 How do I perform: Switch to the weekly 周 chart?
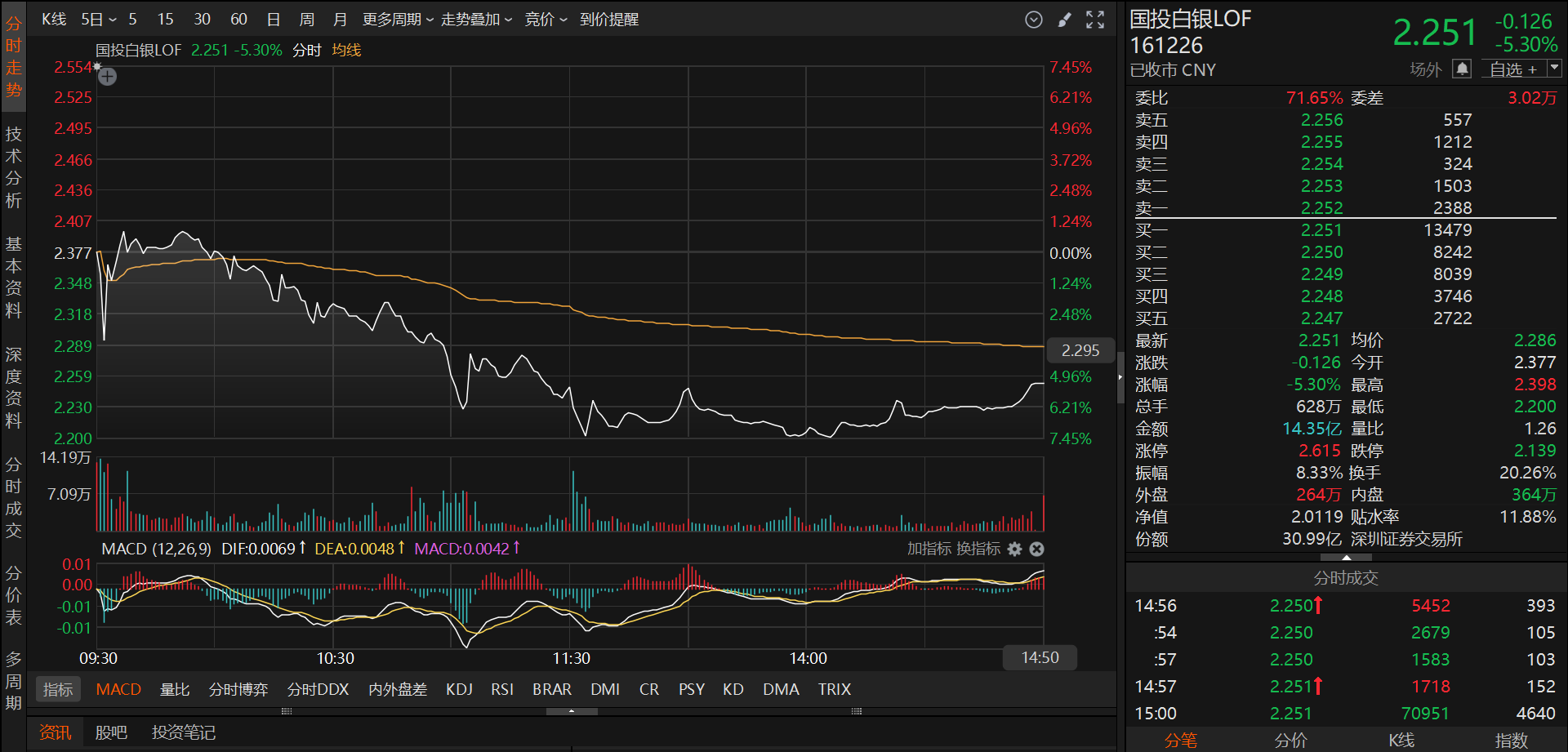[307, 19]
